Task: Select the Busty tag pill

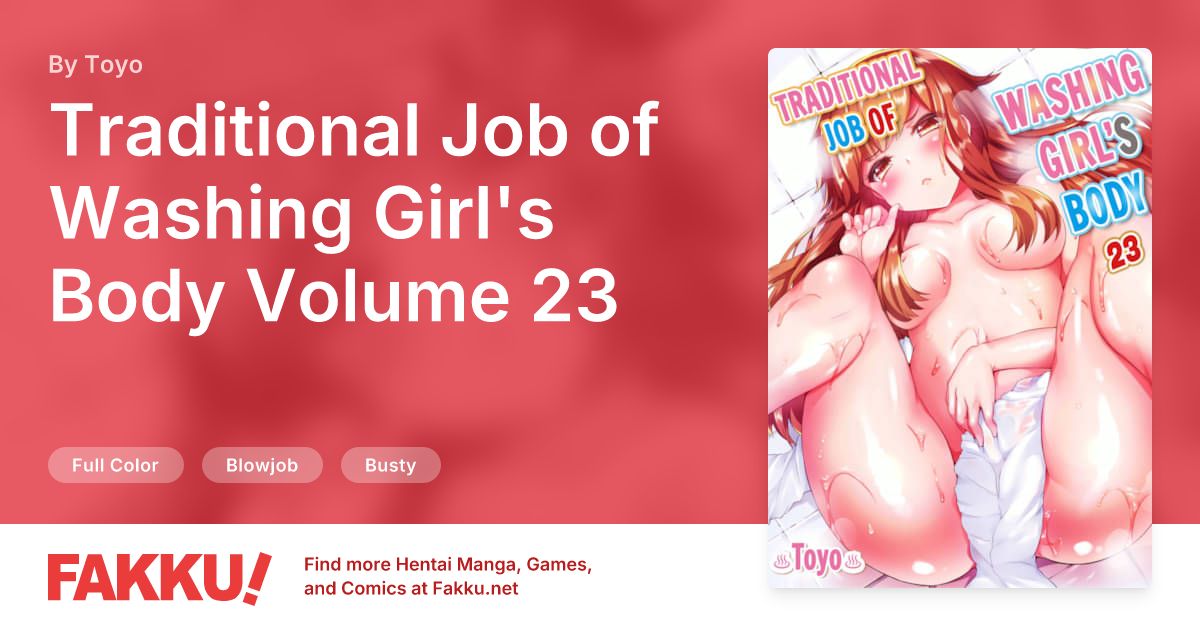Action: pos(390,465)
